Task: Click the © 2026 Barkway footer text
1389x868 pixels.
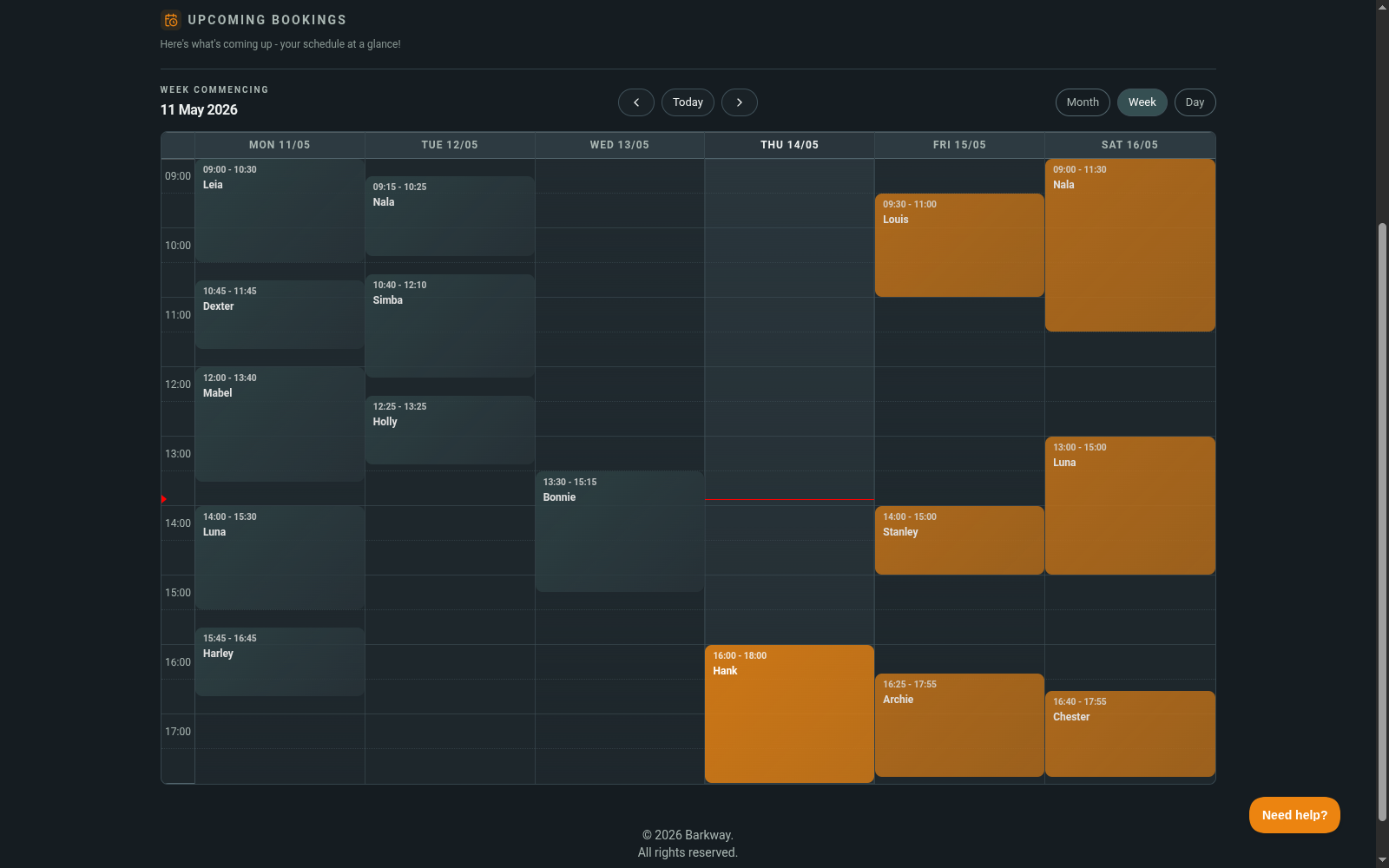Action: pyautogui.click(x=688, y=835)
